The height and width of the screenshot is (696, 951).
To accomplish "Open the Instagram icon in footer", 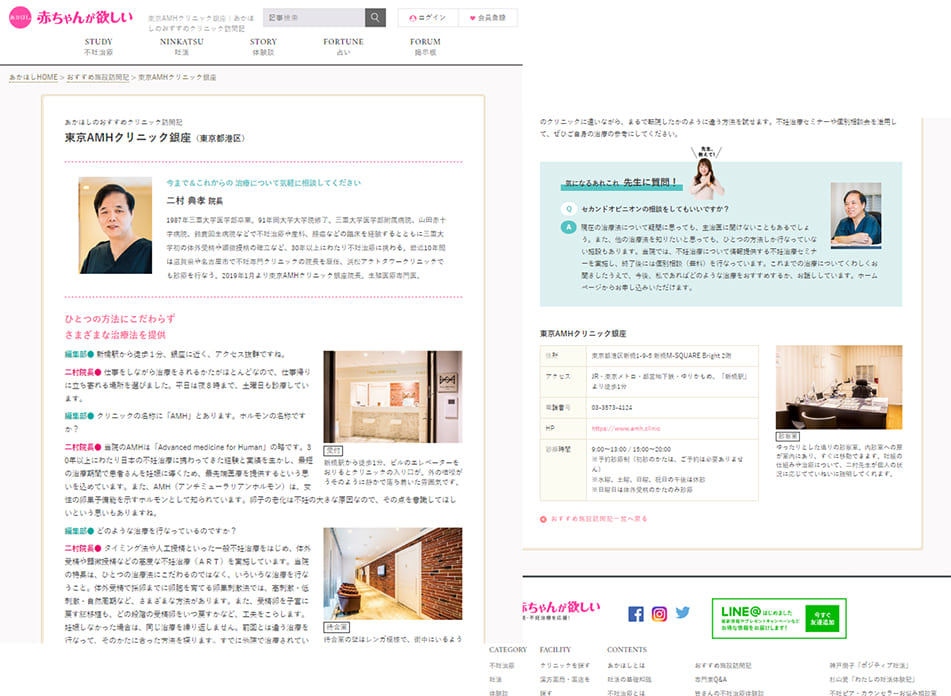I will [659, 614].
